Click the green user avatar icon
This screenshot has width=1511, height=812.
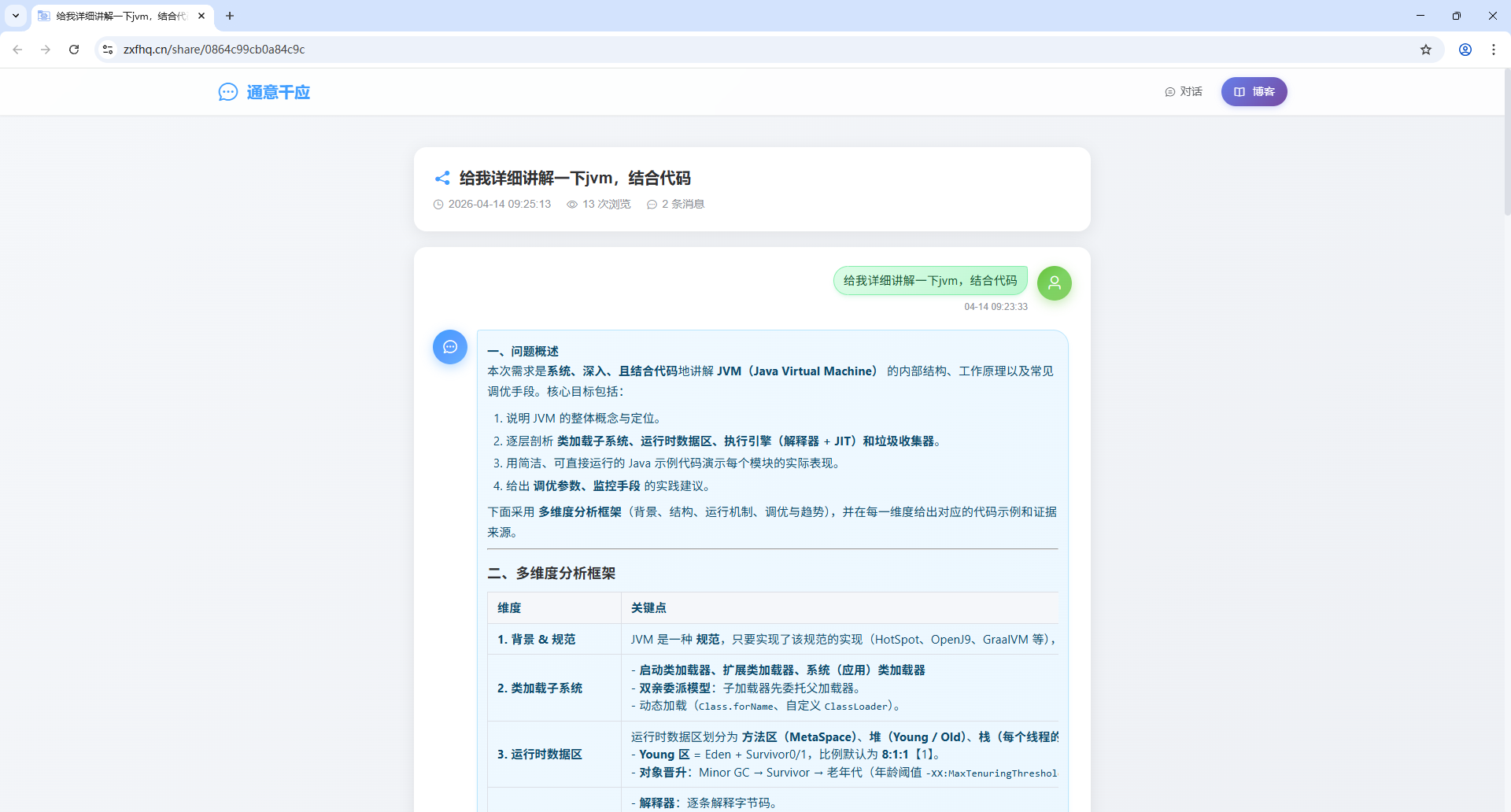coord(1055,283)
